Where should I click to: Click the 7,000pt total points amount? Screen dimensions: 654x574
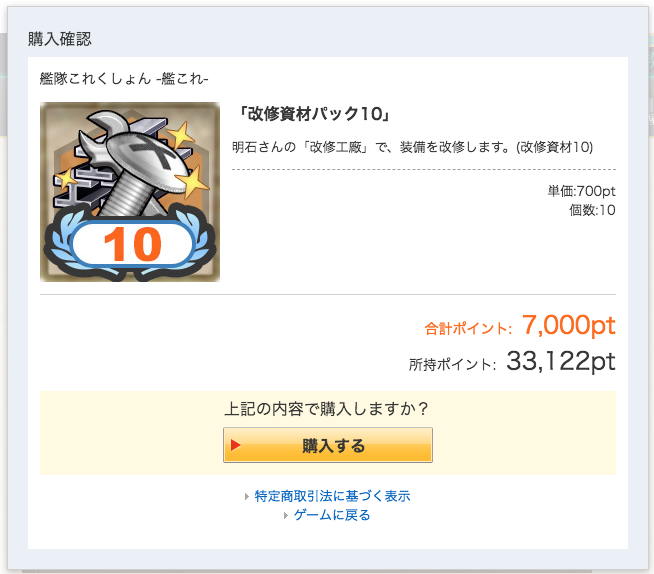coord(568,325)
